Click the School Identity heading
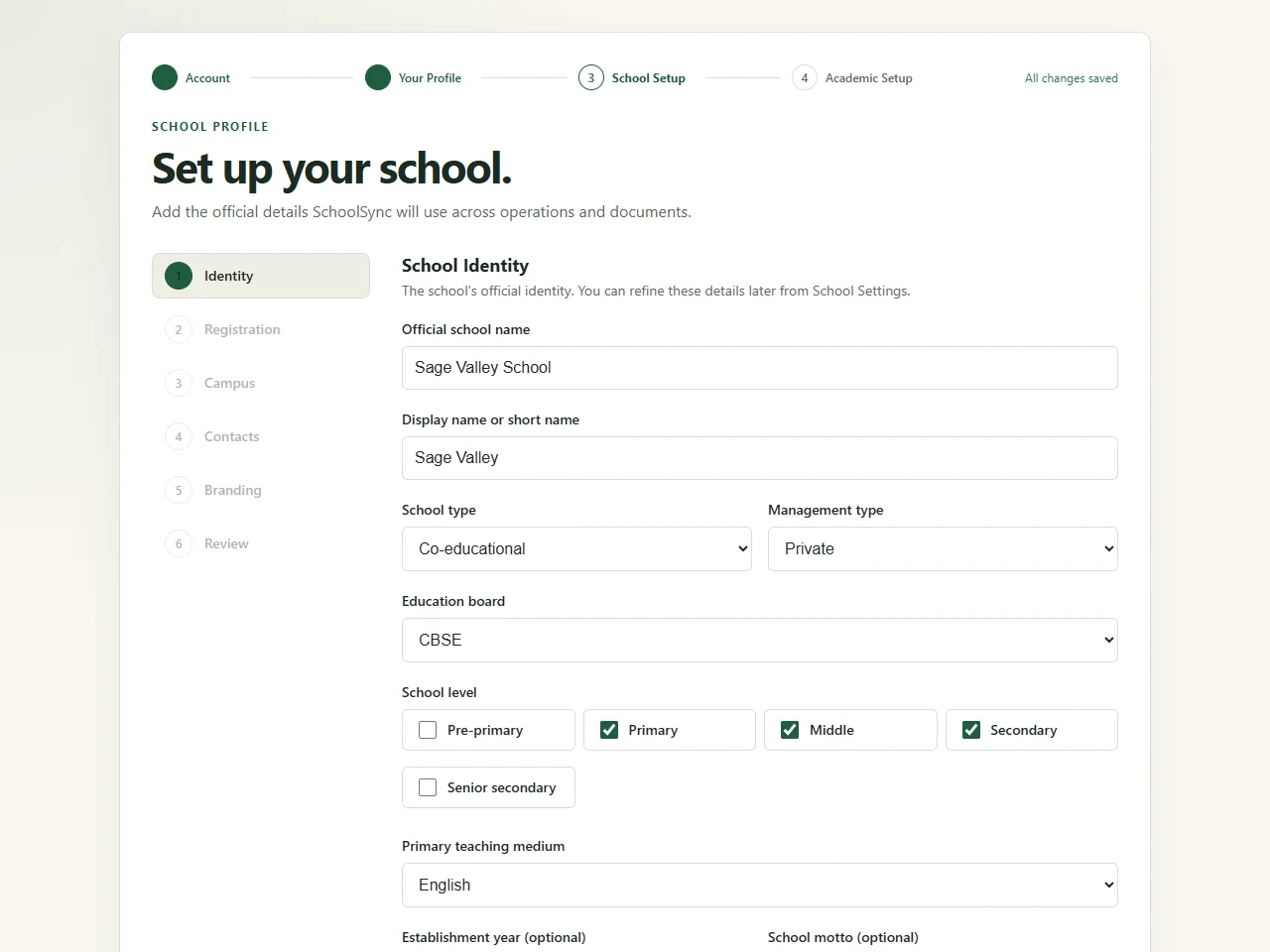 (x=465, y=266)
